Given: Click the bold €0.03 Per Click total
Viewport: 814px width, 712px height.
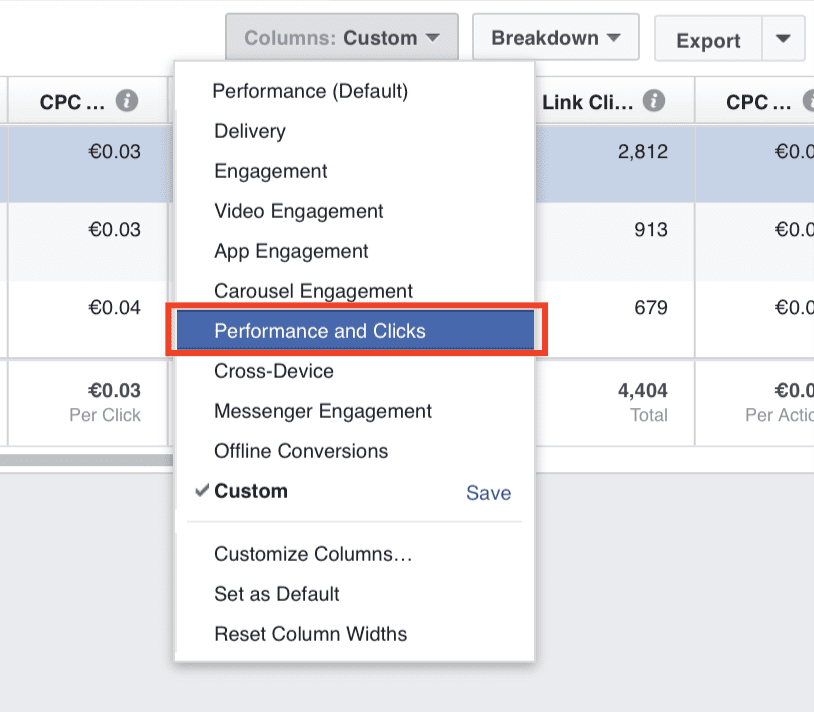Looking at the screenshot, I should 114,390.
